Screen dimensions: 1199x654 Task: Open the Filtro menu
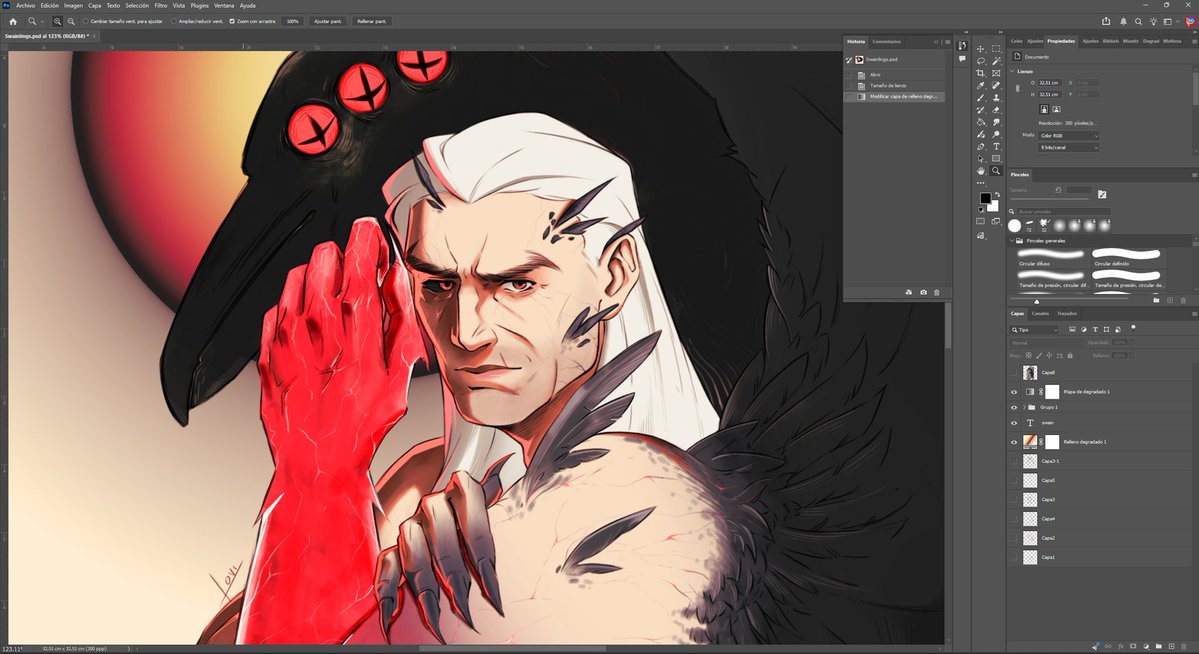pyautogui.click(x=161, y=5)
